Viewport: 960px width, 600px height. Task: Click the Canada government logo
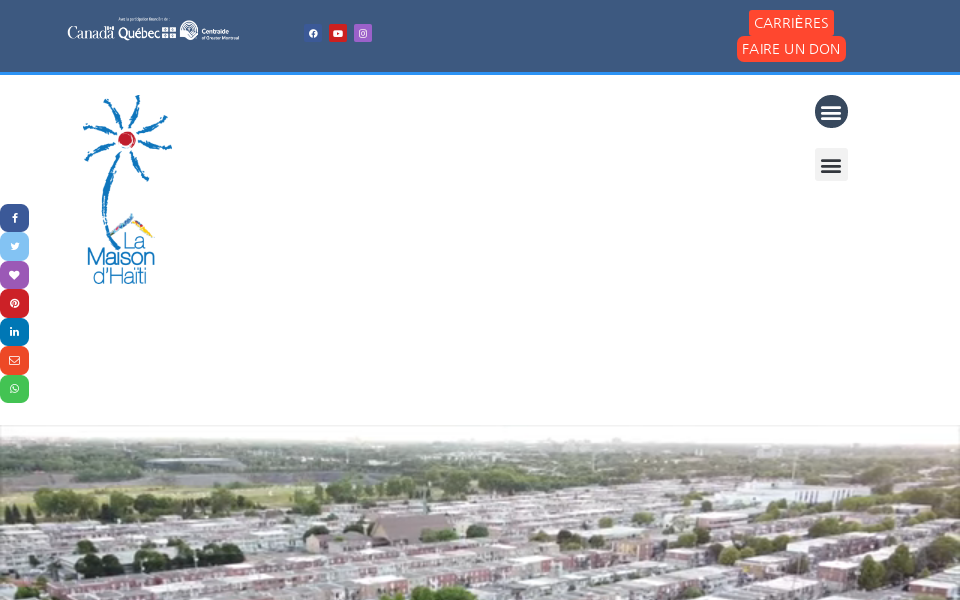[91, 33]
